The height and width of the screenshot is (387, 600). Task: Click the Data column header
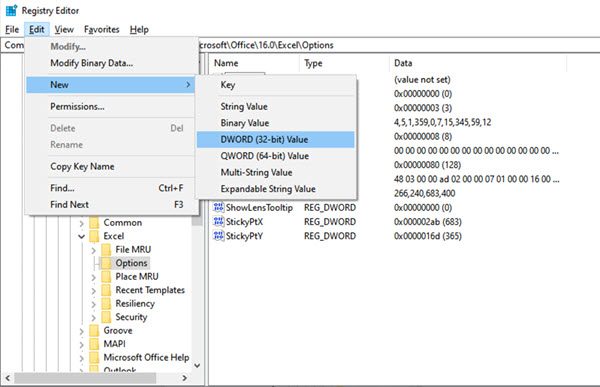pos(478,63)
